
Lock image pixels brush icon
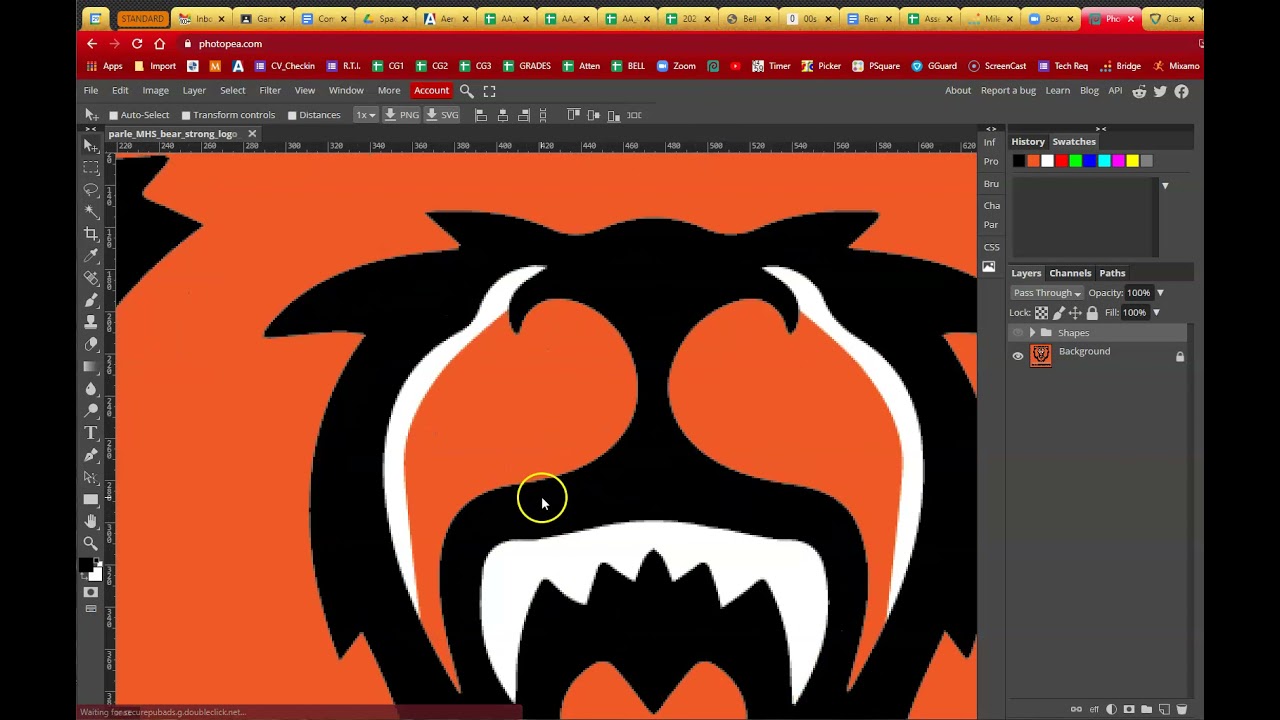[1058, 313]
